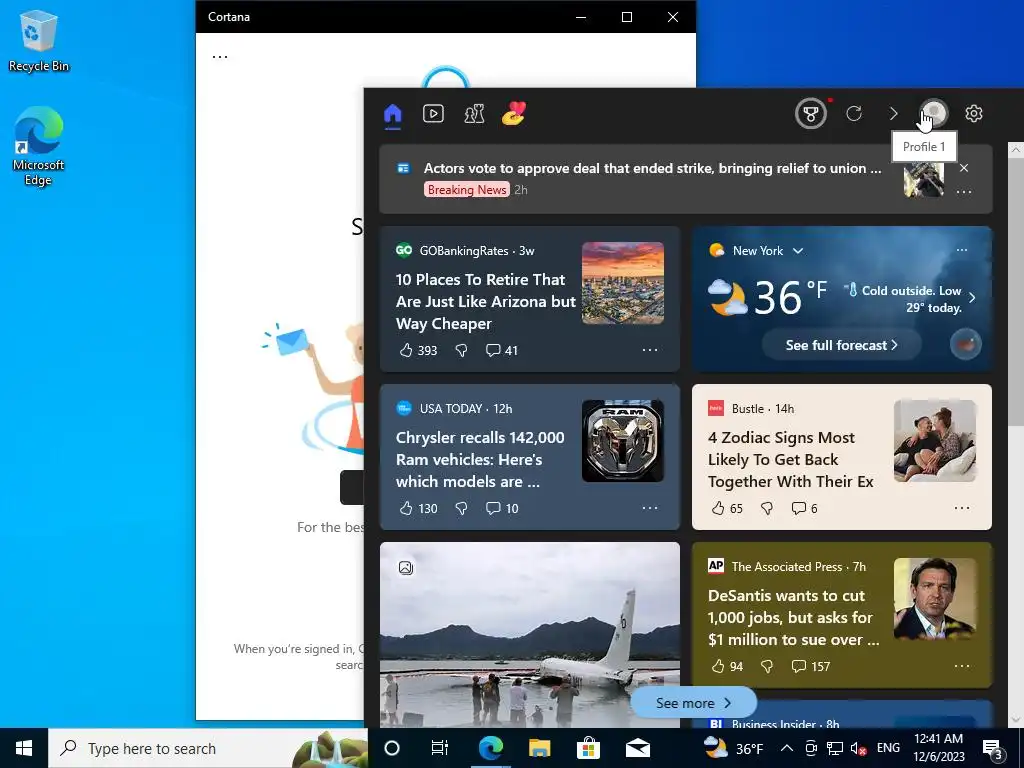This screenshot has width=1024, height=768.
Task: Open Task View on the taskbar
Action: tap(440, 748)
